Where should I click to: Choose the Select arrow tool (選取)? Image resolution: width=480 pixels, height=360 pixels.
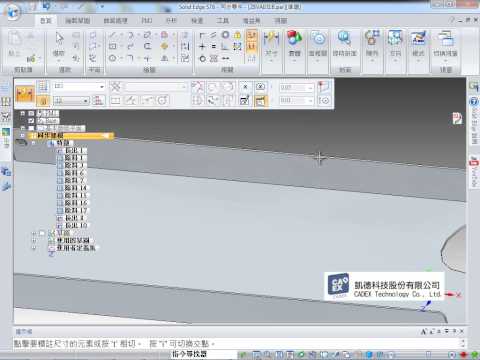tap(59, 43)
